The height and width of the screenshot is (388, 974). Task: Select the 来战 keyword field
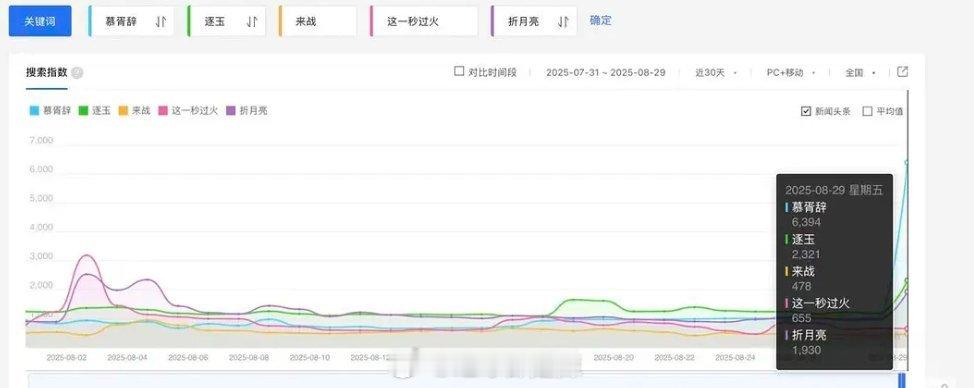[317, 22]
